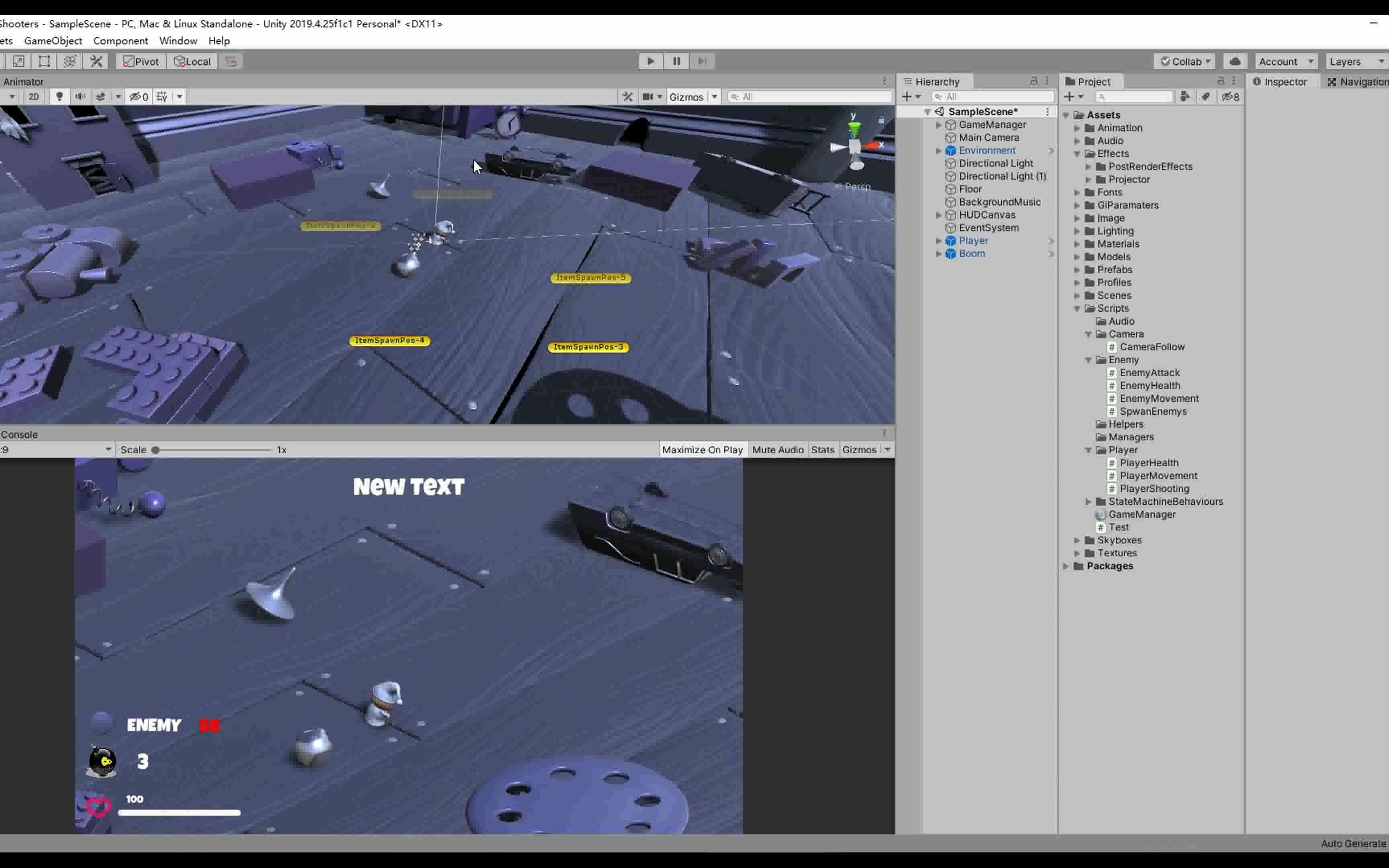Click the Pause button in the toolbar
This screenshot has height=868, width=1389.
[x=677, y=61]
